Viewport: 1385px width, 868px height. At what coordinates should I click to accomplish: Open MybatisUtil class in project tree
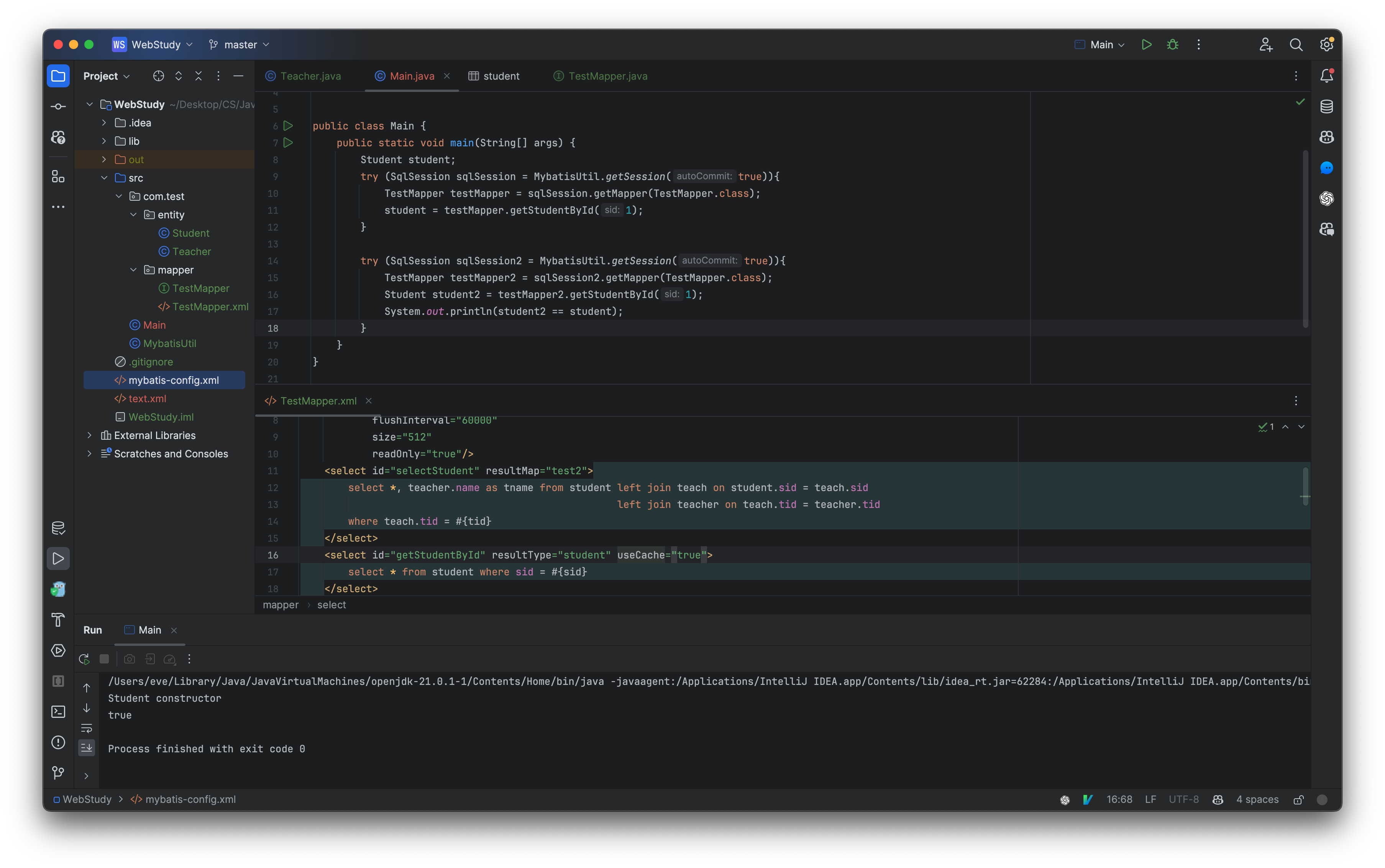169,343
